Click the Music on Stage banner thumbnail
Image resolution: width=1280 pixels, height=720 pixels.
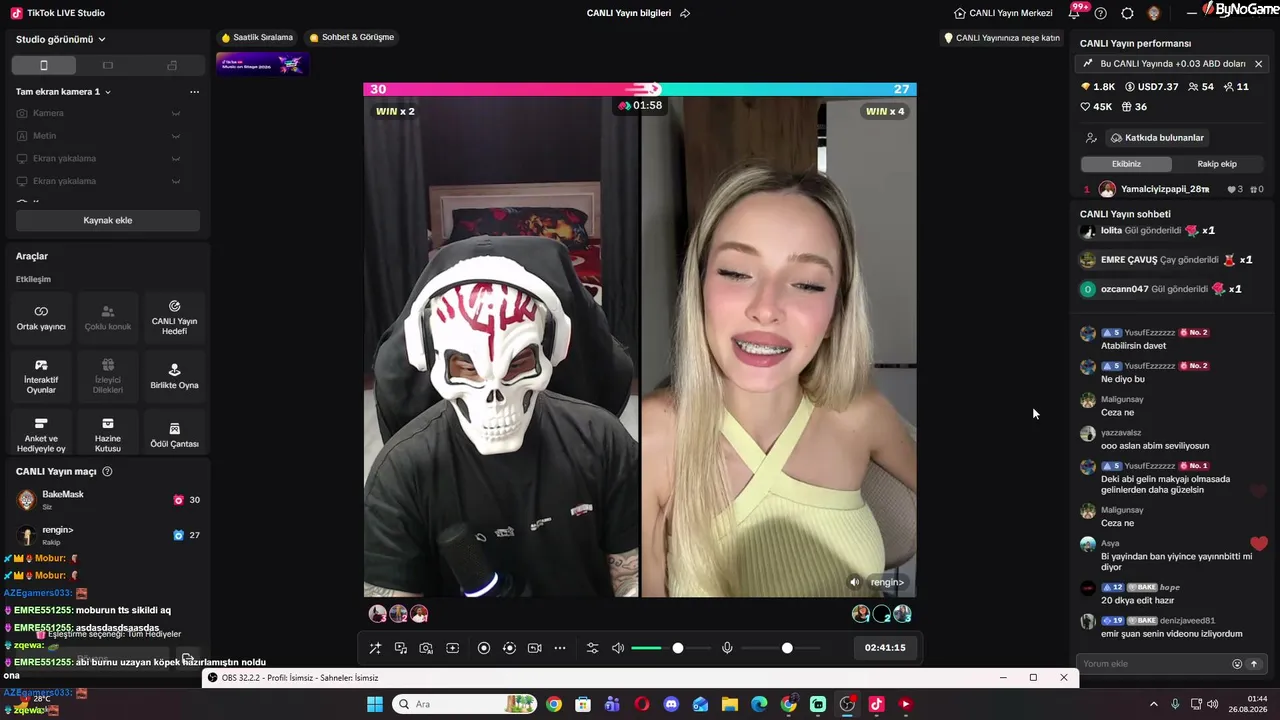point(262,64)
